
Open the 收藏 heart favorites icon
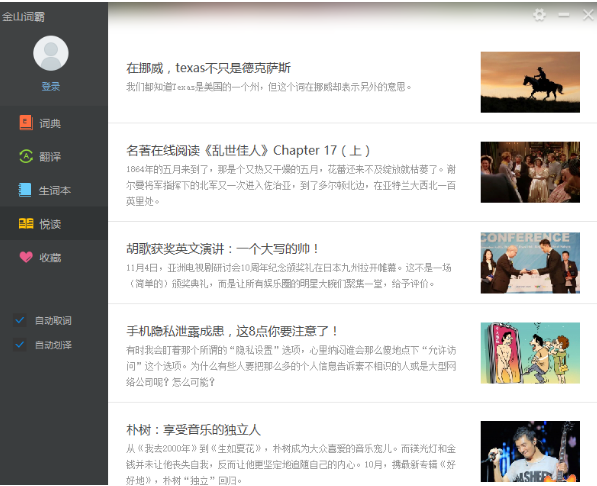pyautogui.click(x=26, y=257)
